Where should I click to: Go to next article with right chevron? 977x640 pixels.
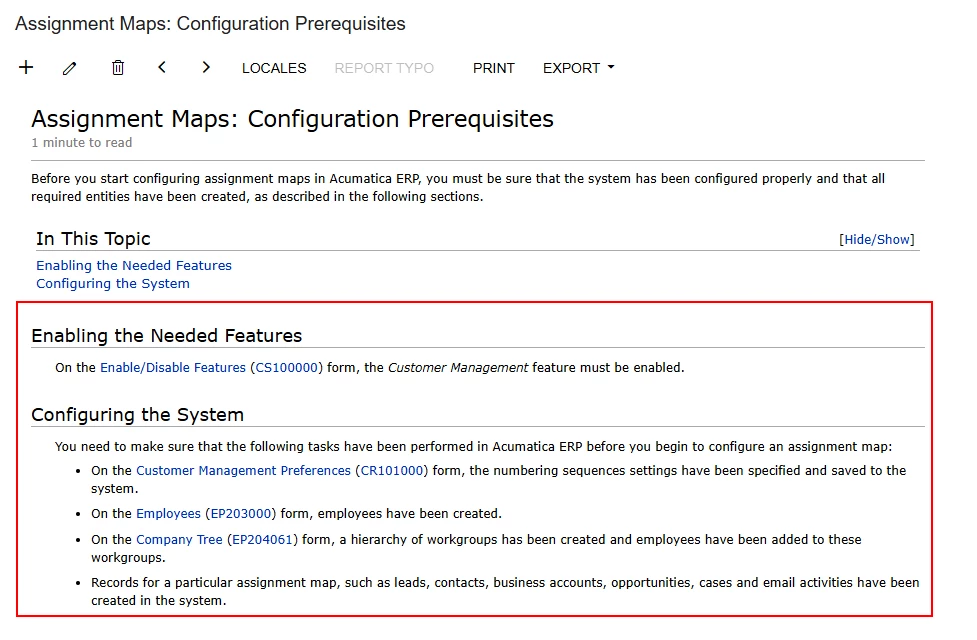(206, 67)
